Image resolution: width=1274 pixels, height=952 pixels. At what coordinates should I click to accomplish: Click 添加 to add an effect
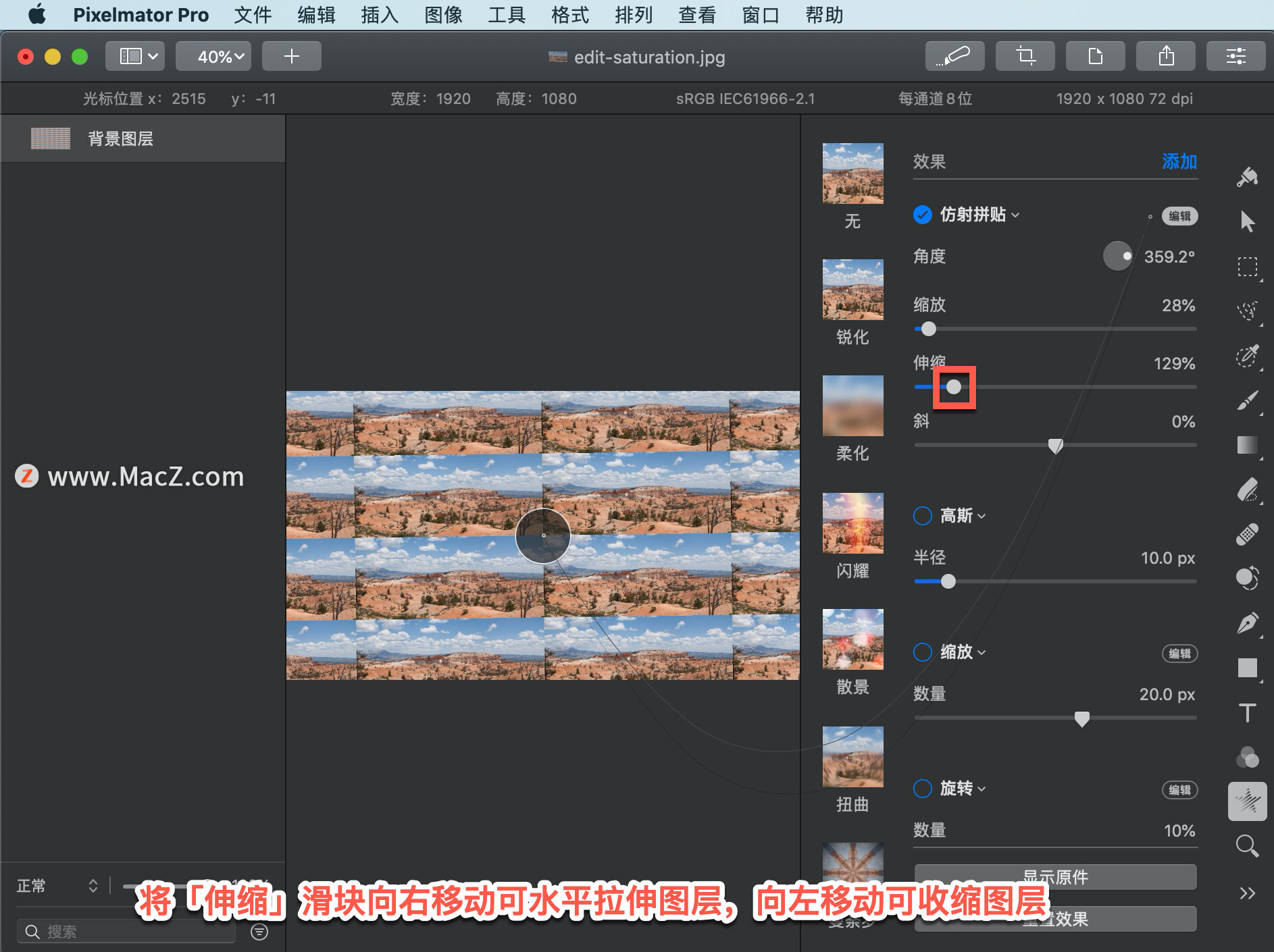pyautogui.click(x=1179, y=161)
